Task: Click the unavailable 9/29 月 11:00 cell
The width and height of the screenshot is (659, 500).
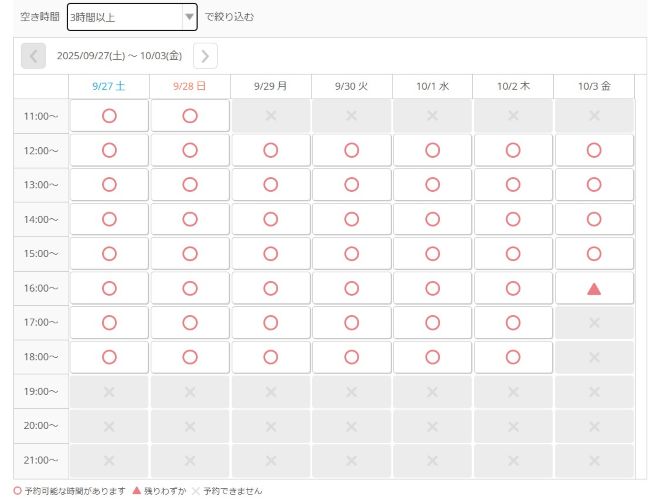Action: 271,116
